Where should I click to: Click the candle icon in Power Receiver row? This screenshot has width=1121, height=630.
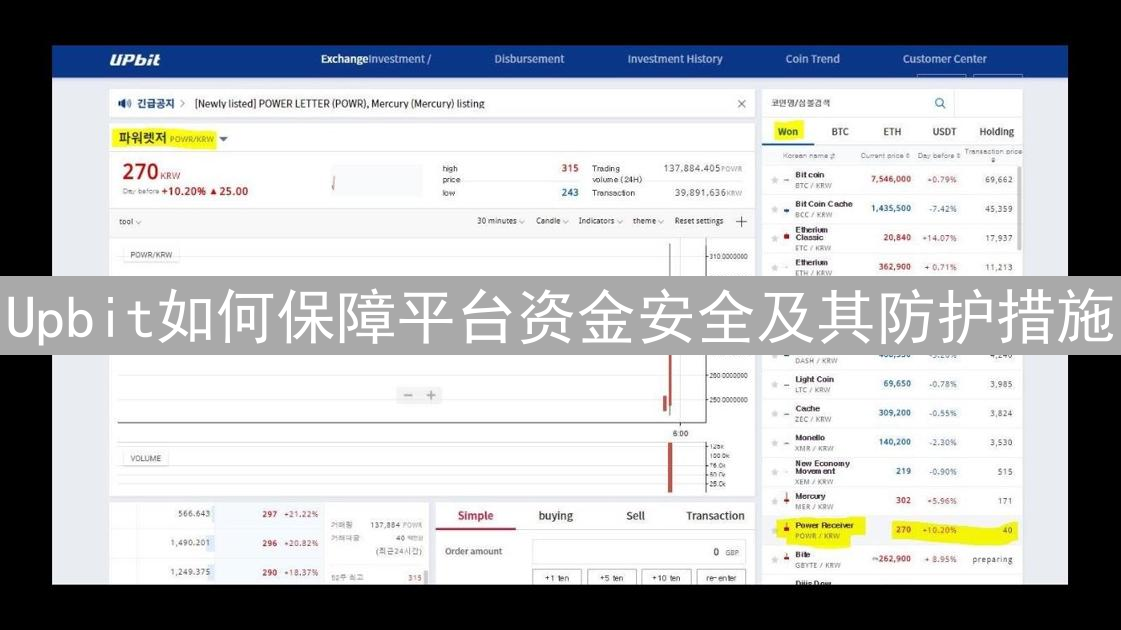point(786,530)
